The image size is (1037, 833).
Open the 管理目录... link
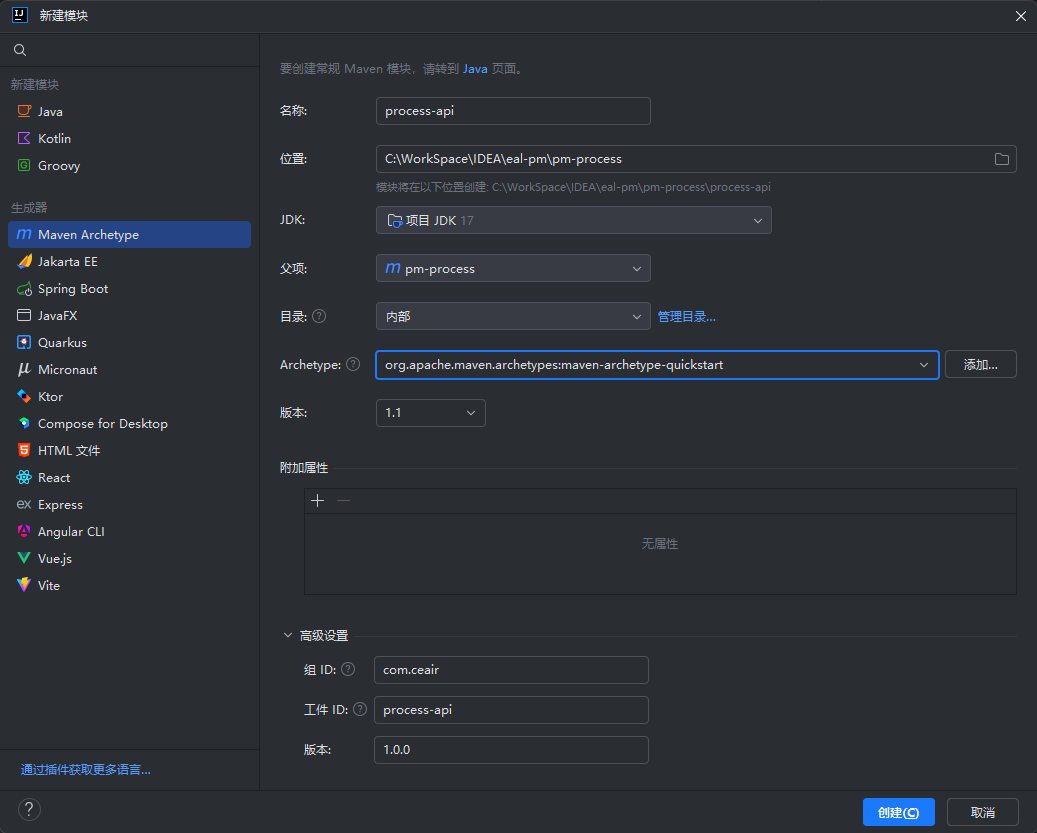[686, 317]
